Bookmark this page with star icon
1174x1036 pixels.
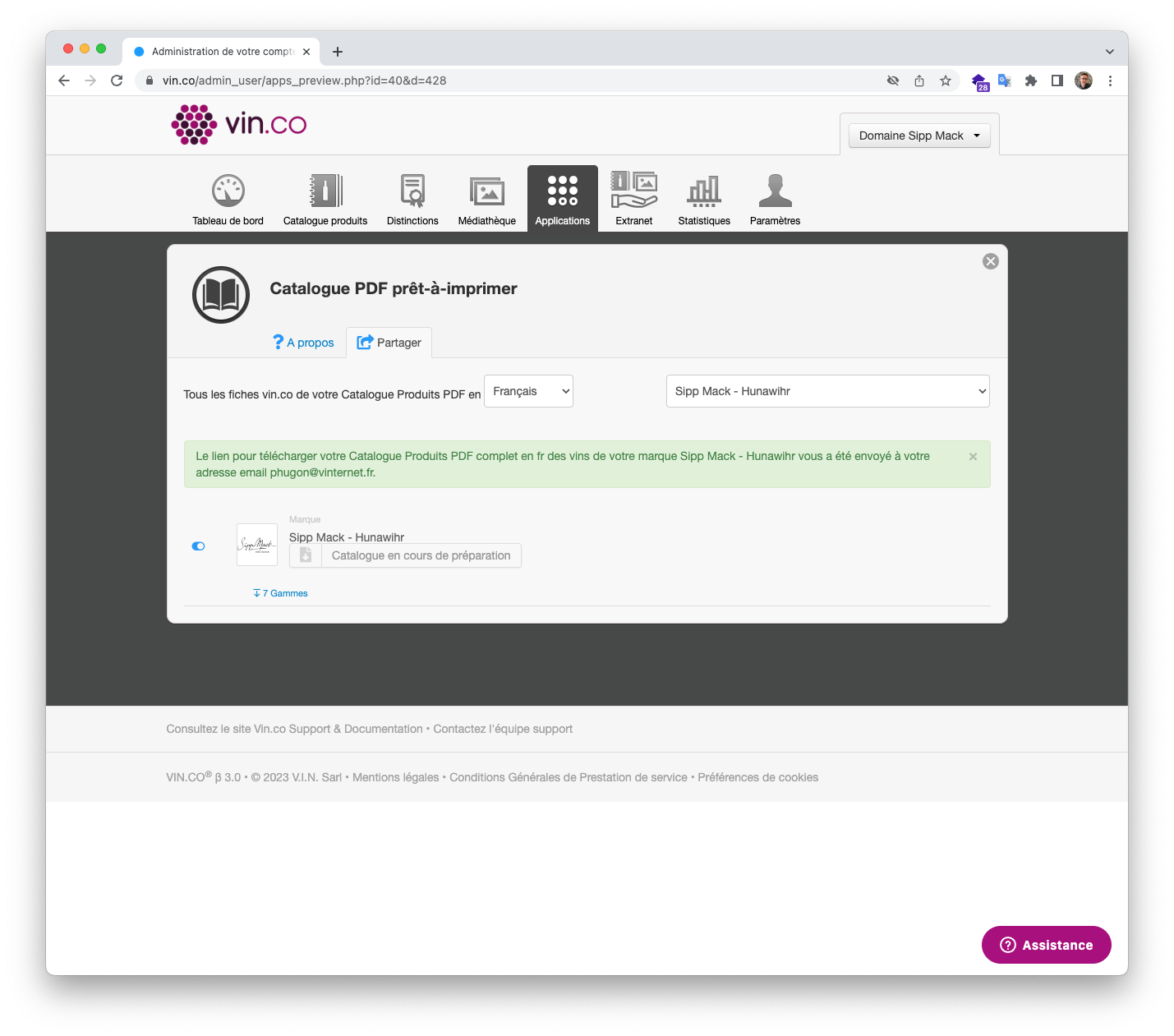(946, 81)
